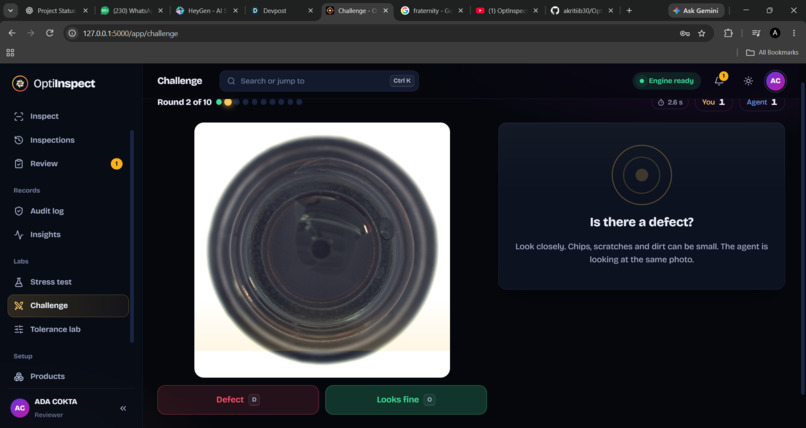806x428 pixels.
Task: Click the Is there a defect? heading
Action: tap(642, 222)
